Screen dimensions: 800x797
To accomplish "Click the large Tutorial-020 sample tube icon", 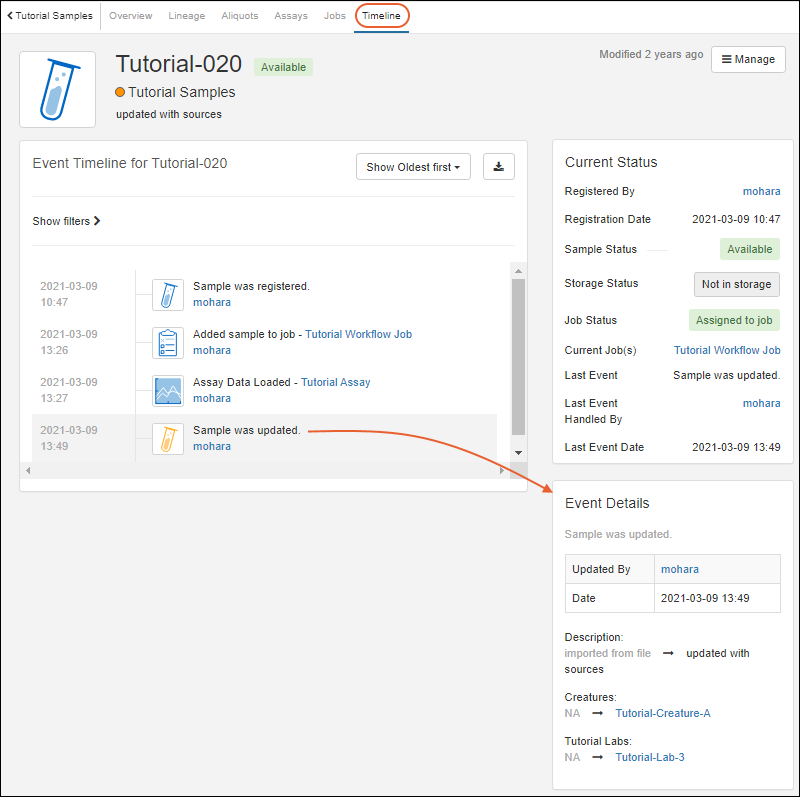I will (58, 90).
